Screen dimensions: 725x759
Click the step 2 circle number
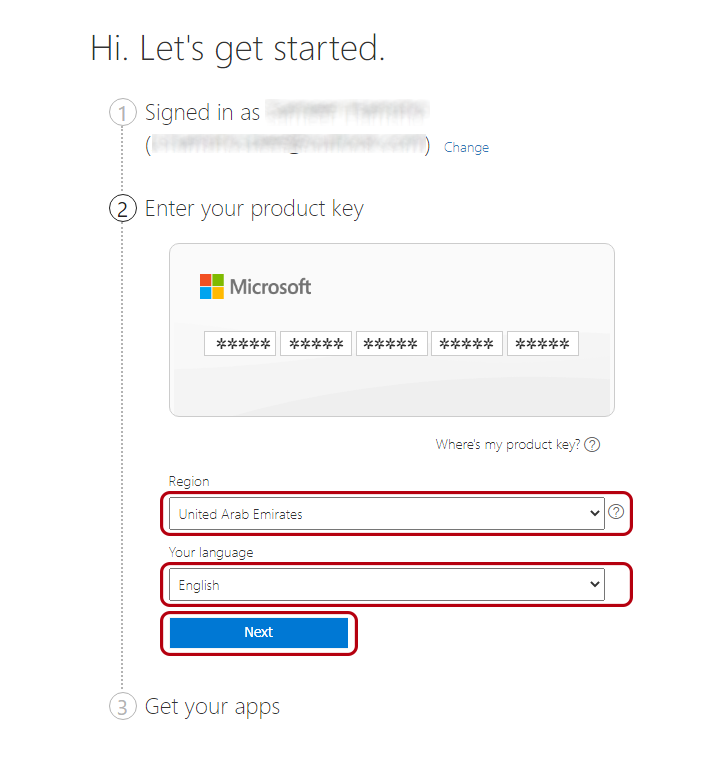122,209
